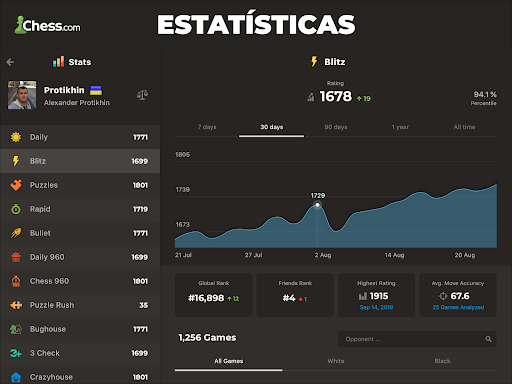Filter games by Black
Viewport: 512px width, 384px height.
point(442,361)
